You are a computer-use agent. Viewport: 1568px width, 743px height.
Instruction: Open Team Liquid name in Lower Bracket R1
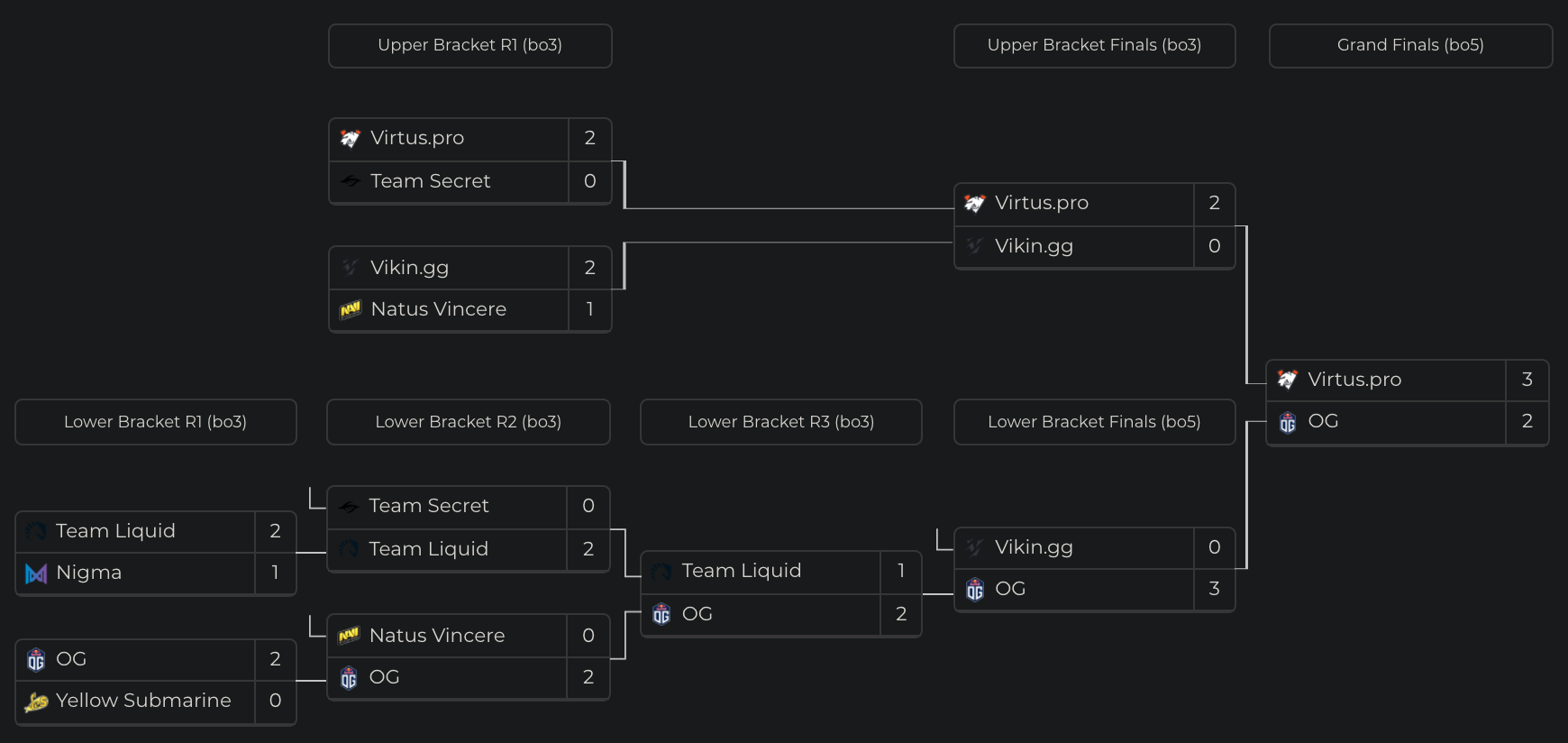click(115, 531)
